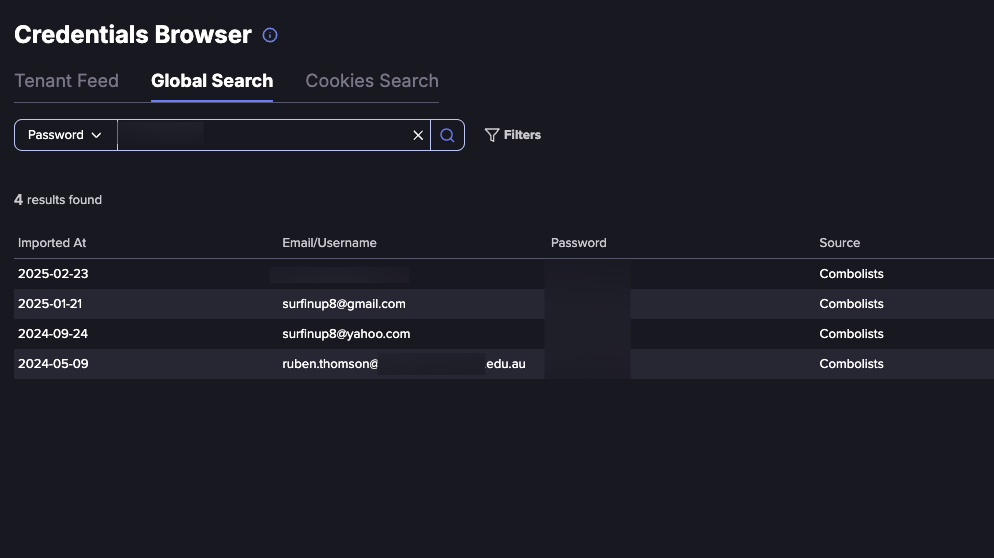
Task: Expand the chevron beside Password selector
Action: [96, 135]
